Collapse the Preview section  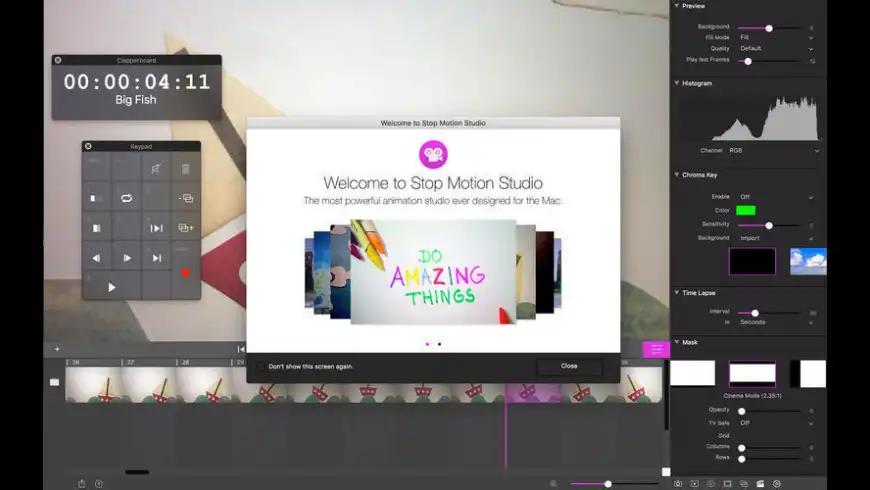677,6
